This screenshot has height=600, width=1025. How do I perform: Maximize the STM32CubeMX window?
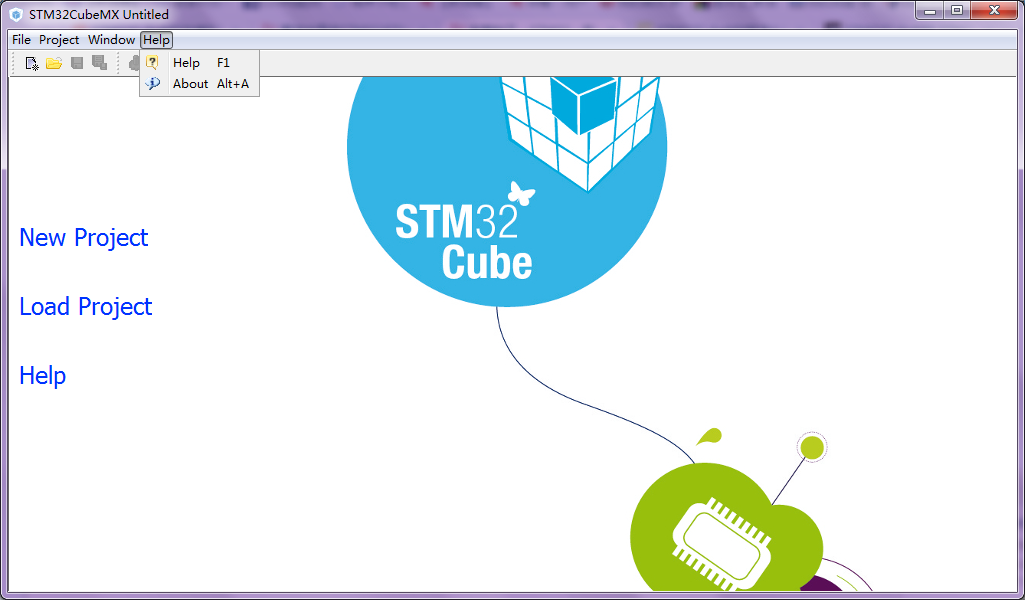click(x=957, y=10)
